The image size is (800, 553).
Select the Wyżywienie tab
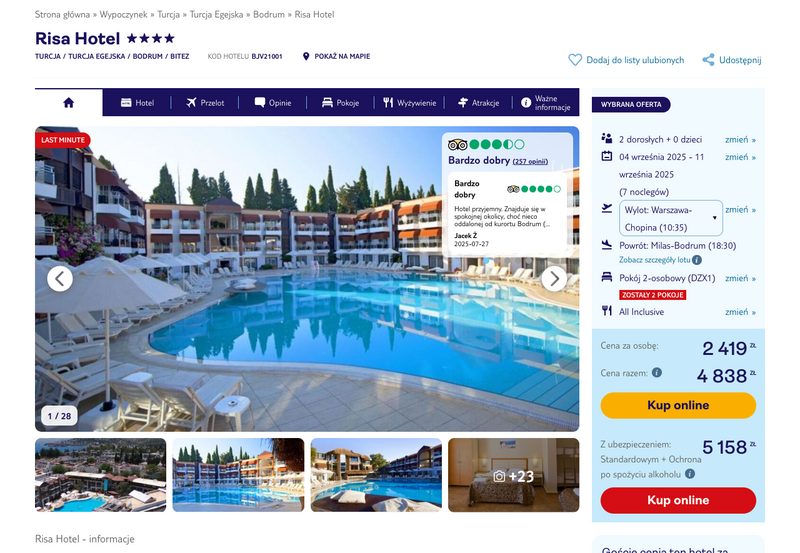click(x=410, y=103)
